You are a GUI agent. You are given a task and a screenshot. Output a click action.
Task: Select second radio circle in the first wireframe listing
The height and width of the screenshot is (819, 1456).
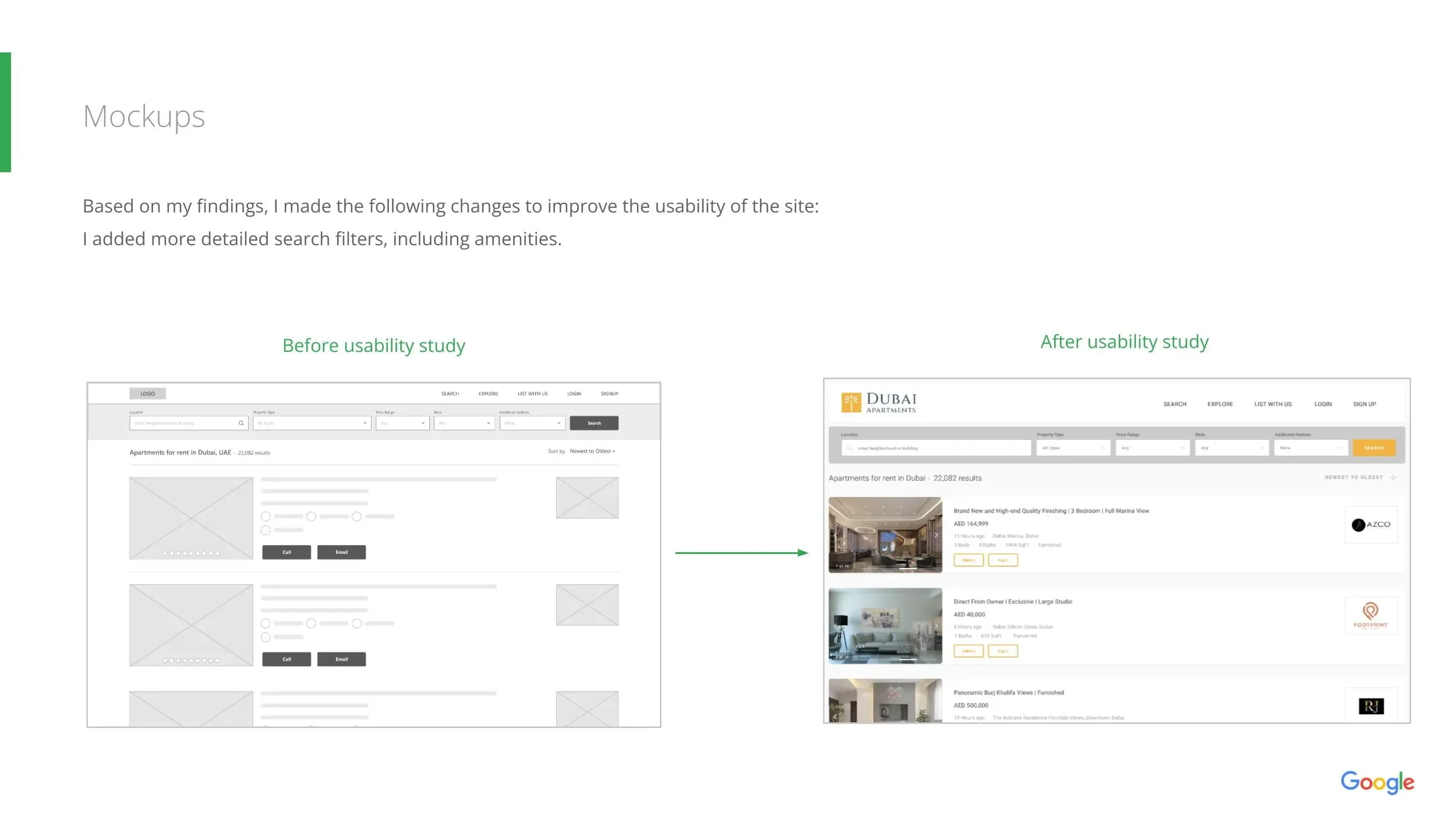pyautogui.click(x=311, y=516)
